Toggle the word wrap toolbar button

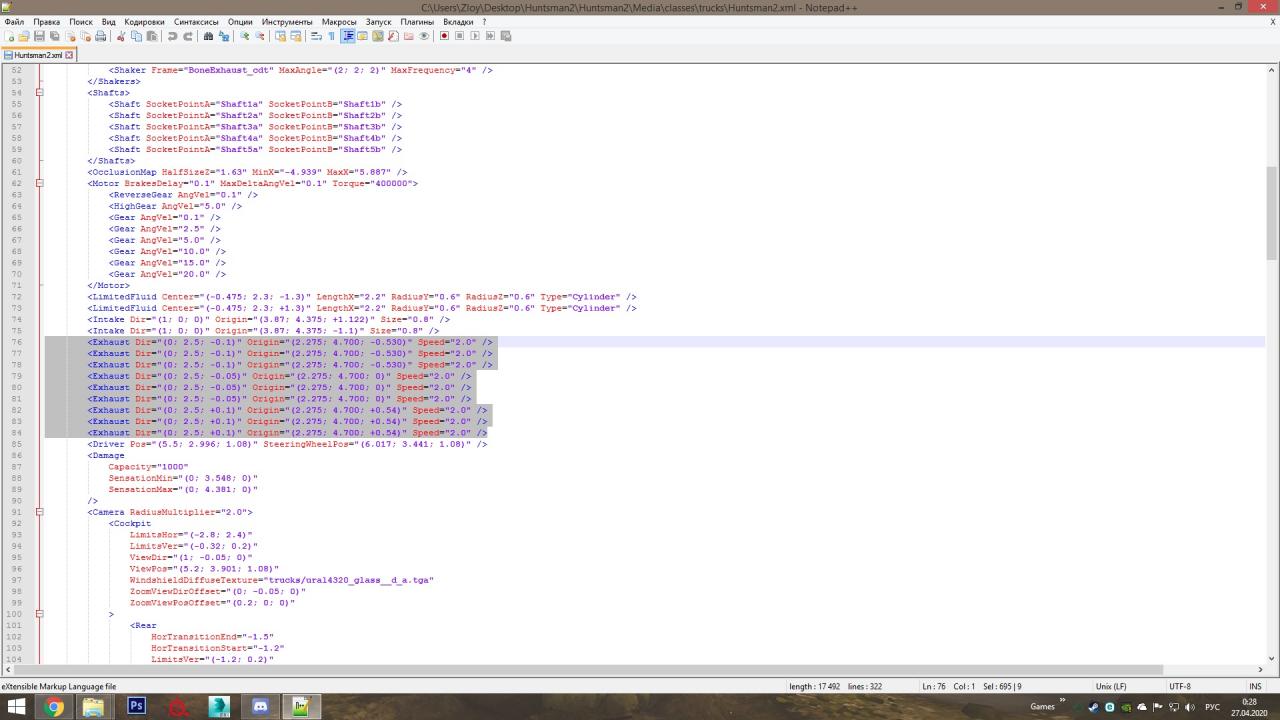(x=316, y=36)
